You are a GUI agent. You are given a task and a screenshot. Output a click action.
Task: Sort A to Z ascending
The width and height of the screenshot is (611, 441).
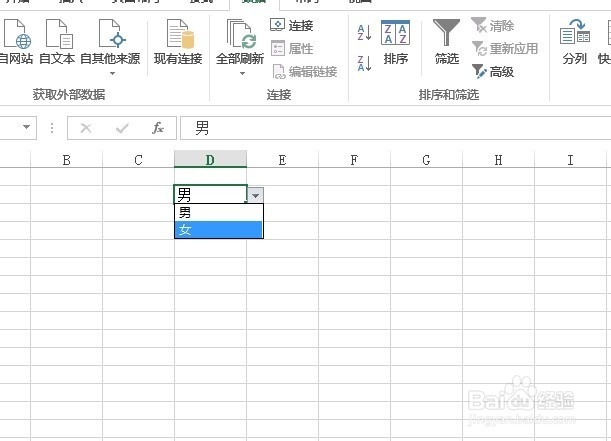[364, 33]
